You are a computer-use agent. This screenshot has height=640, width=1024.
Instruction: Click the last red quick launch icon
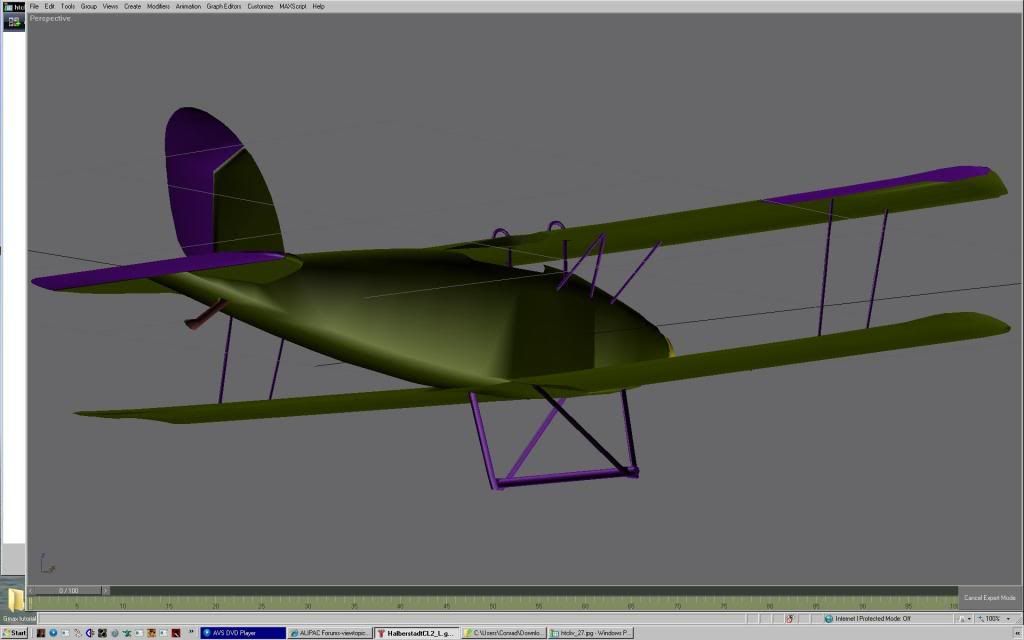176,633
